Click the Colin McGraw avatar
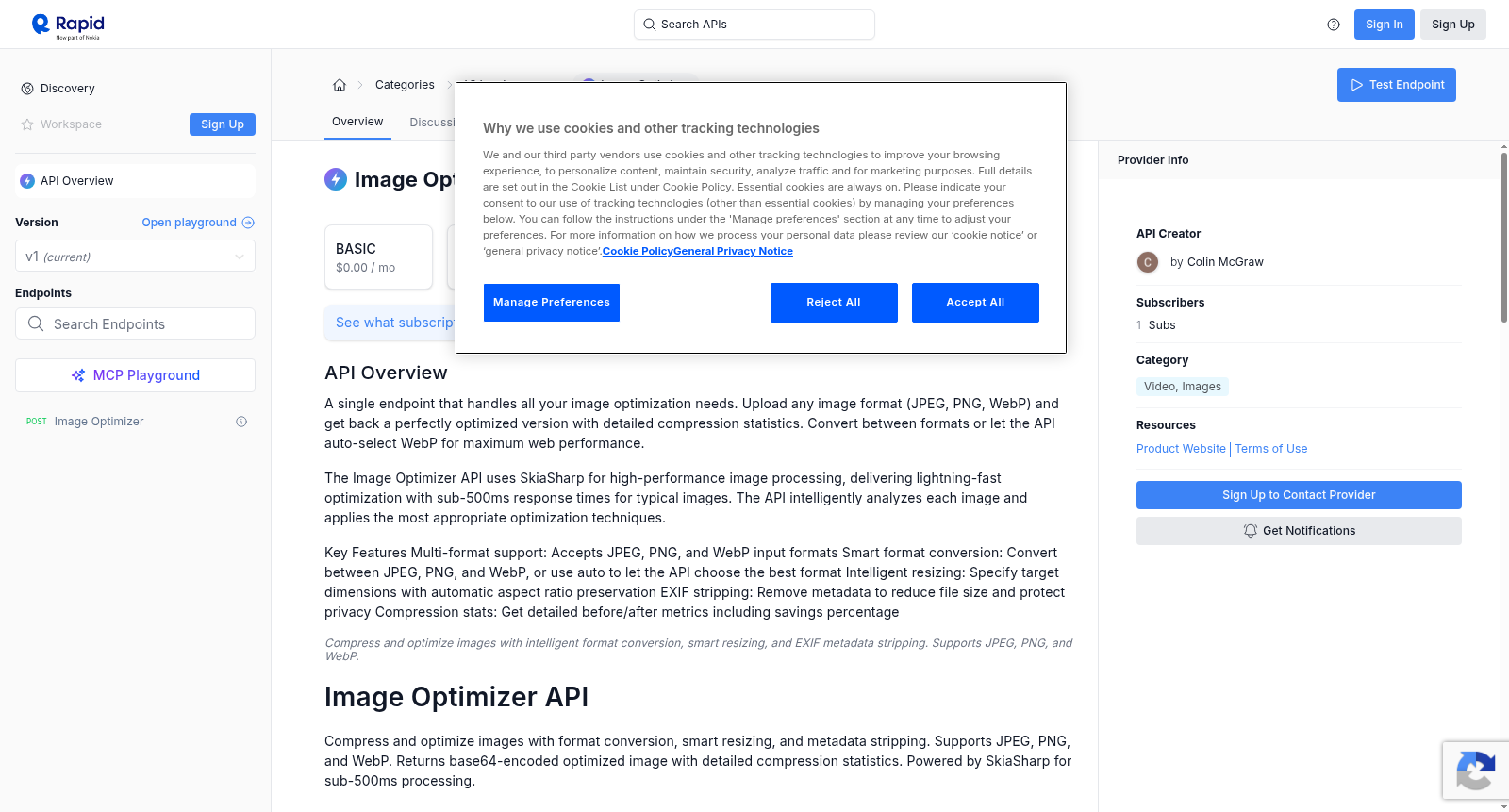The image size is (1509, 812). [x=1148, y=262]
